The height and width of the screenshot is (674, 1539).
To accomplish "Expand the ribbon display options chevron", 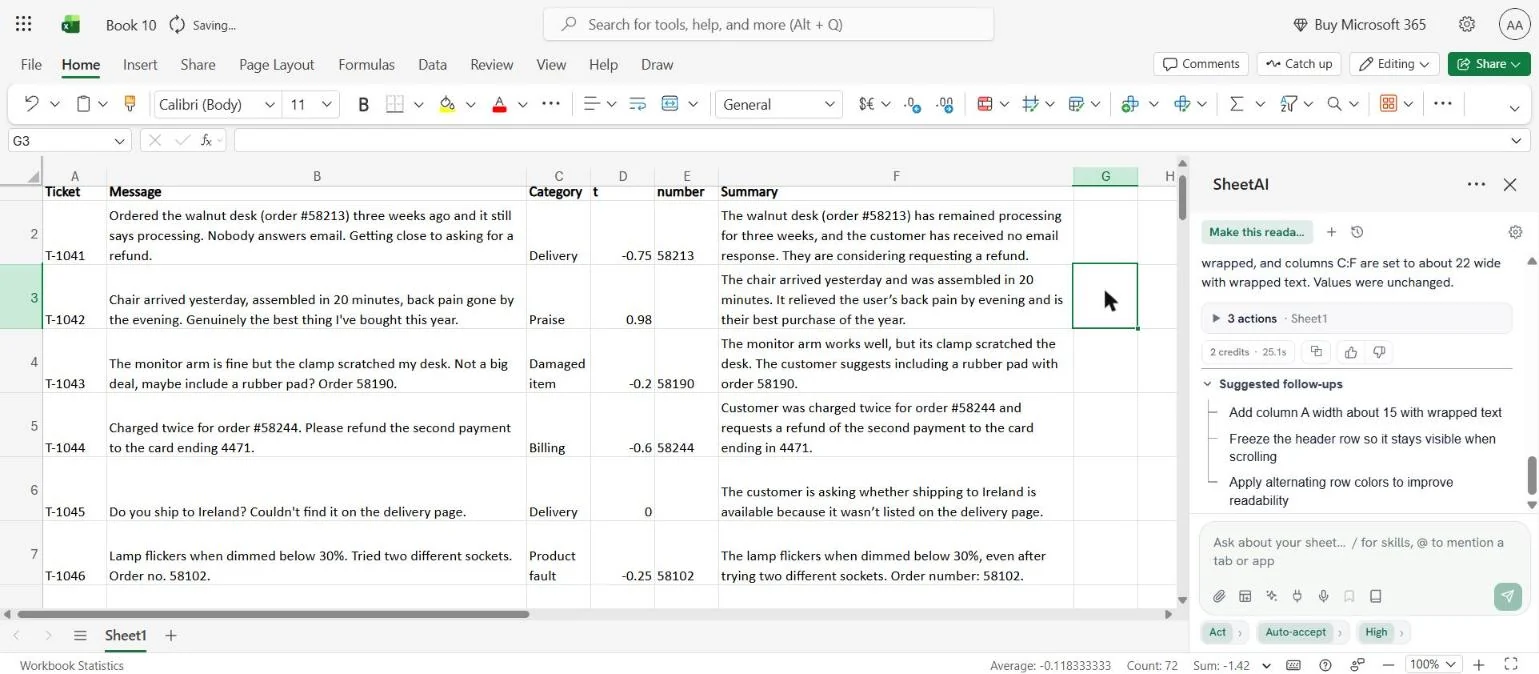I will coord(1514,108).
